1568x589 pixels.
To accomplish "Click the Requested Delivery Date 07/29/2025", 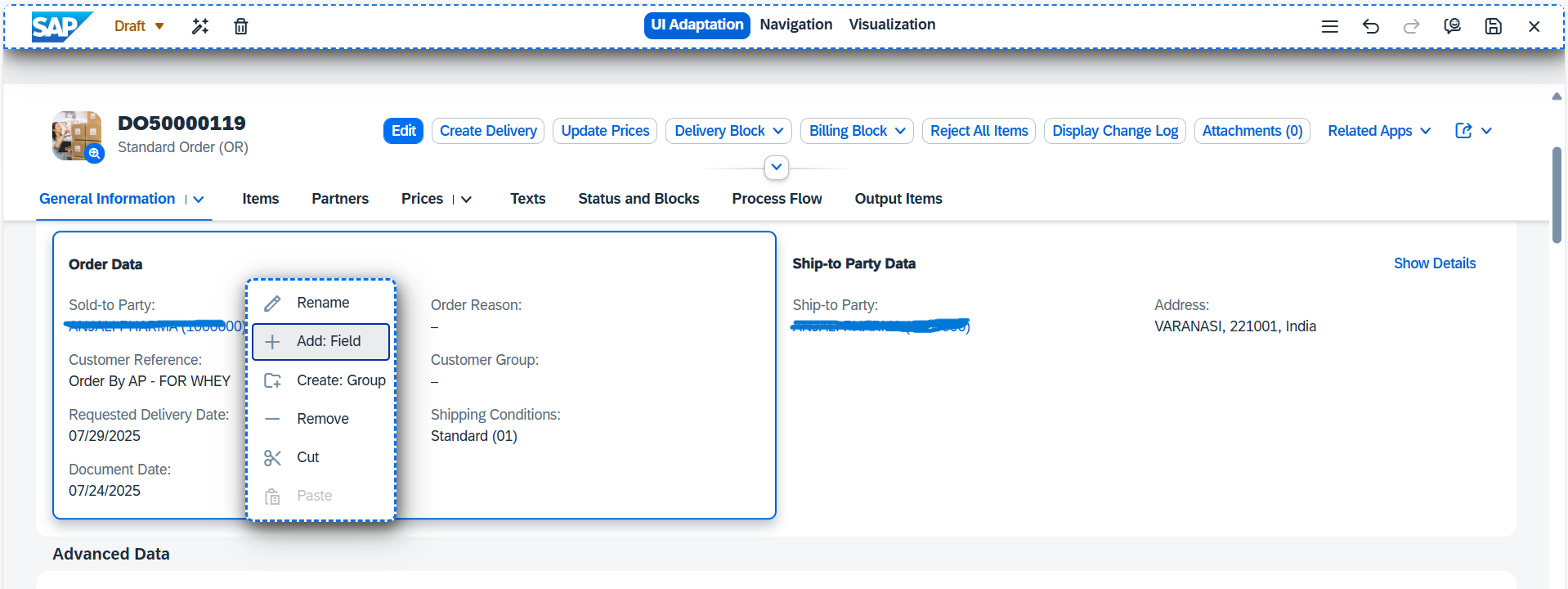I will pyautogui.click(x=105, y=436).
